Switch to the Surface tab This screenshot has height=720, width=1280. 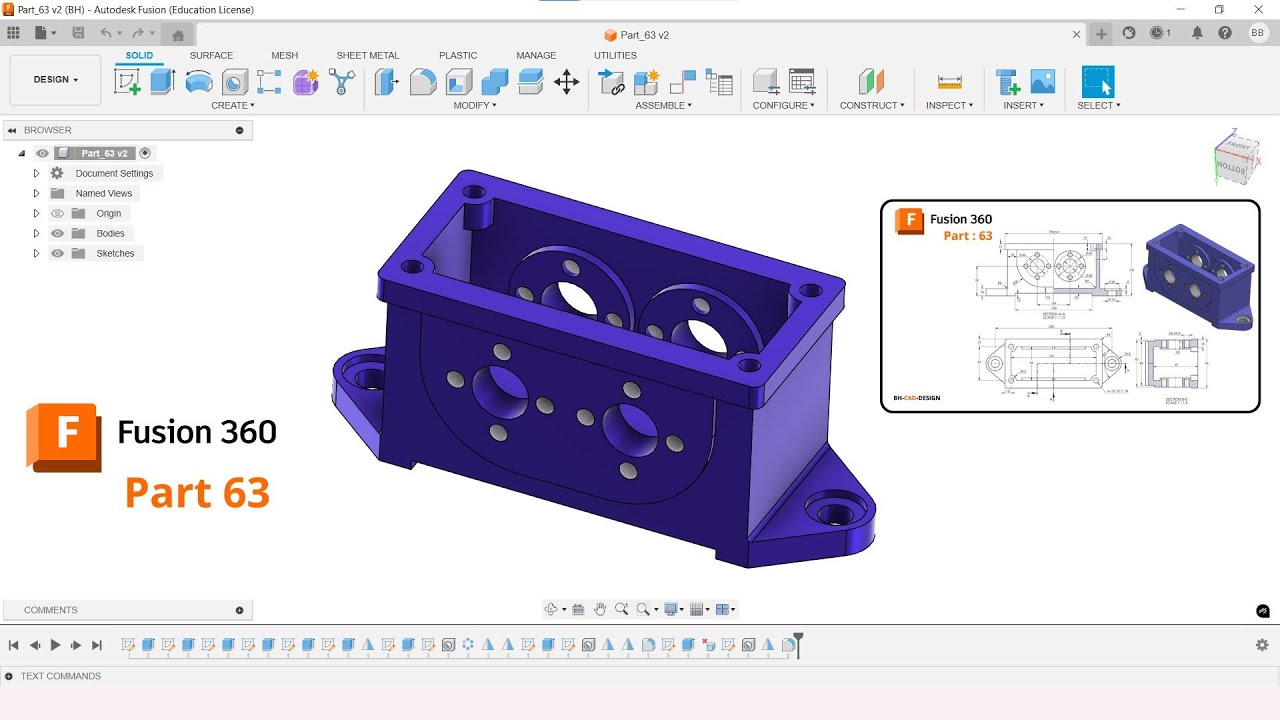pyautogui.click(x=211, y=55)
